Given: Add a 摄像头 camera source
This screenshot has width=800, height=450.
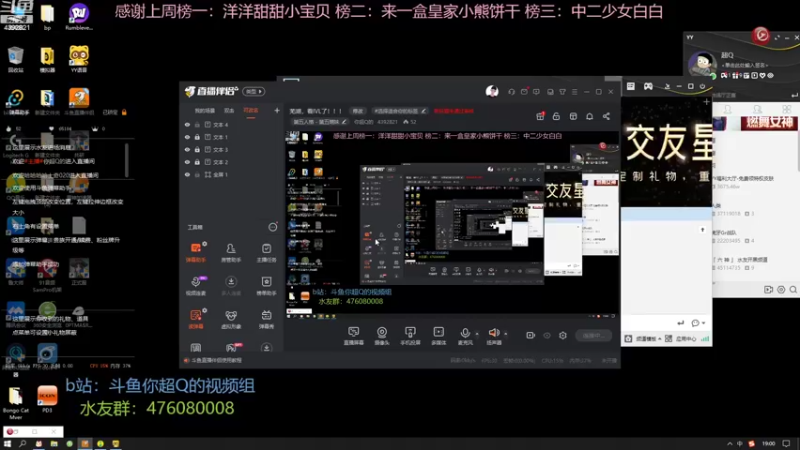Looking at the screenshot, I should click(382, 336).
